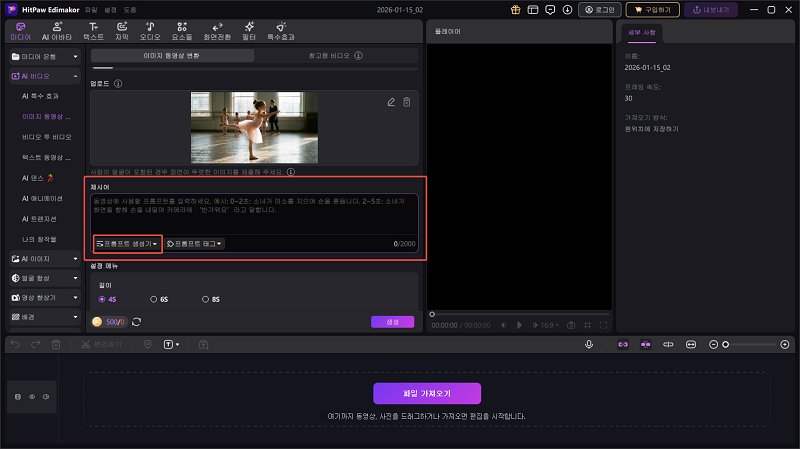
Task: Open the 요소들 elements tool
Action: pyautogui.click(x=182, y=31)
